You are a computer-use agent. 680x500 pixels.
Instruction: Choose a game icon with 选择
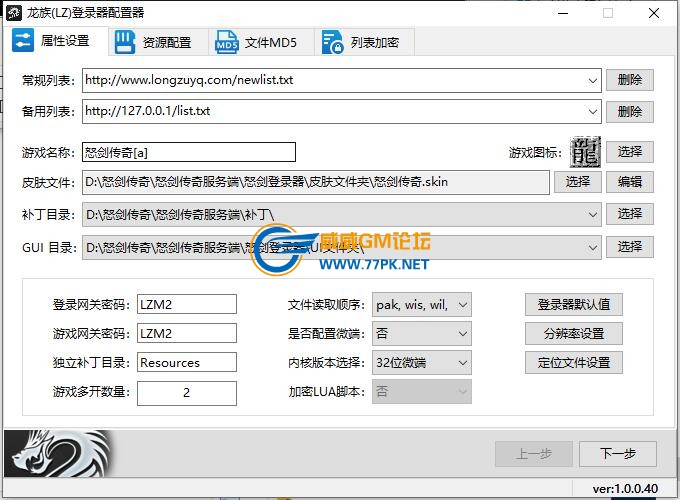pos(630,152)
